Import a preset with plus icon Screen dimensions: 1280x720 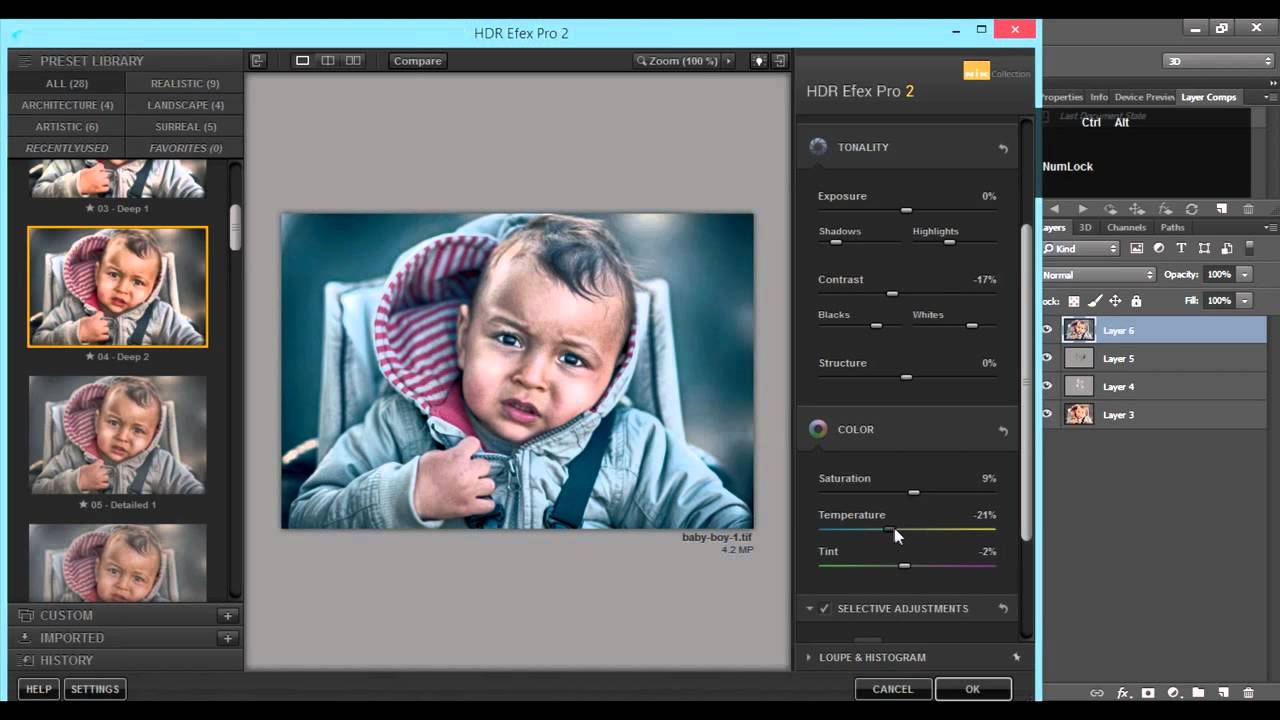pos(228,638)
